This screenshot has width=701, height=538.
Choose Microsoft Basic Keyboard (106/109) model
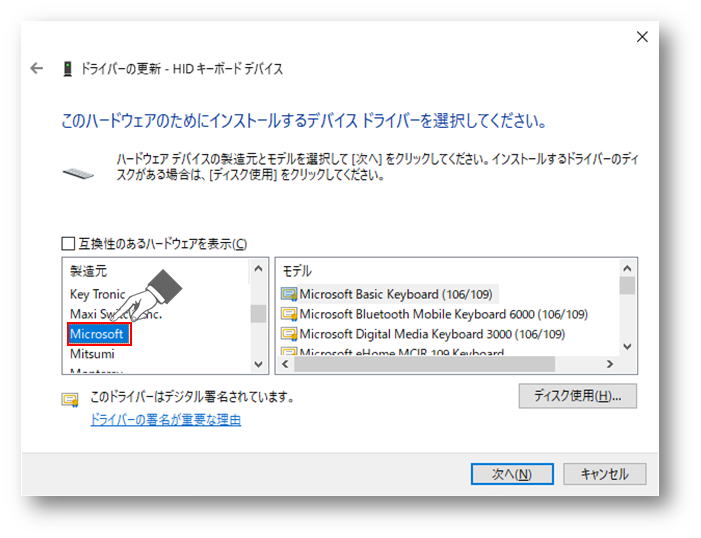click(396, 294)
